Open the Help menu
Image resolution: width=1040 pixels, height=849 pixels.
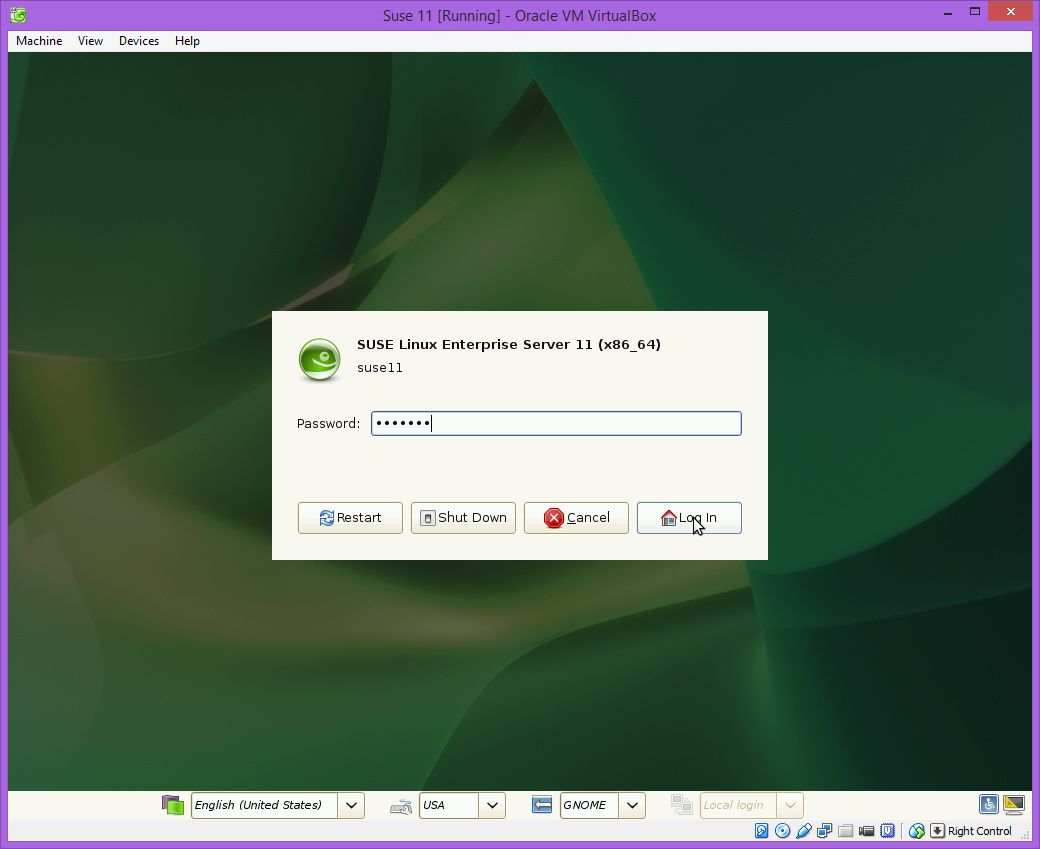[187, 40]
